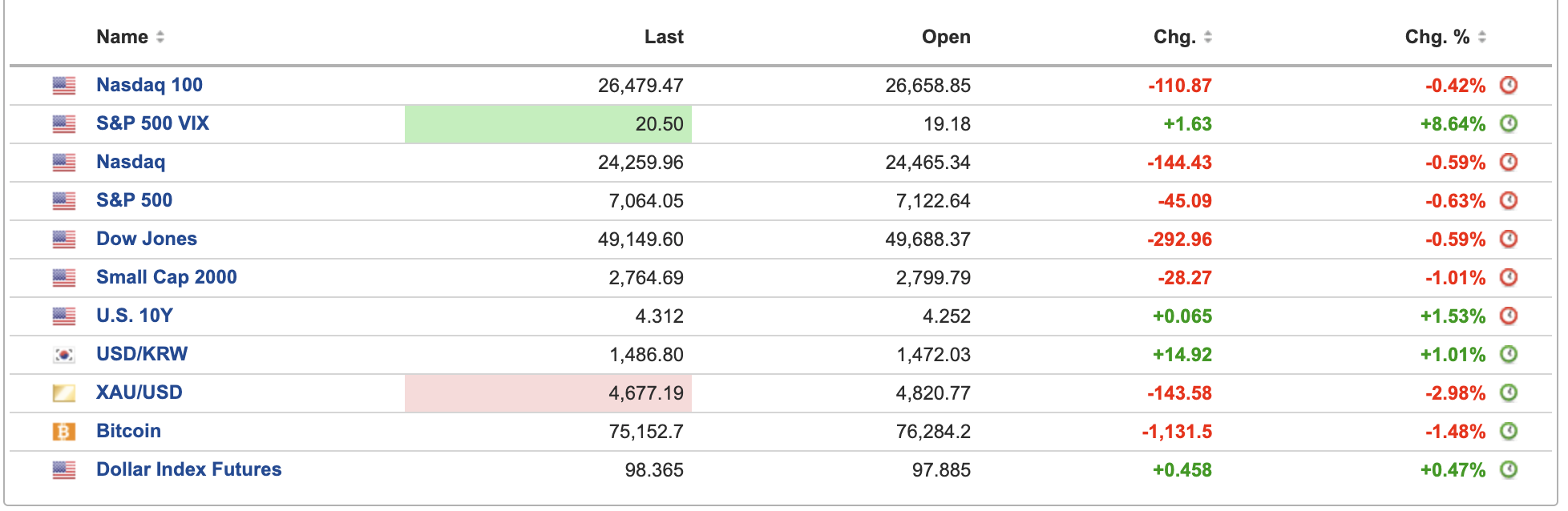Click the clock icon in Dollar Index Futures row
This screenshot has height=511, width=1568.
tap(1508, 469)
